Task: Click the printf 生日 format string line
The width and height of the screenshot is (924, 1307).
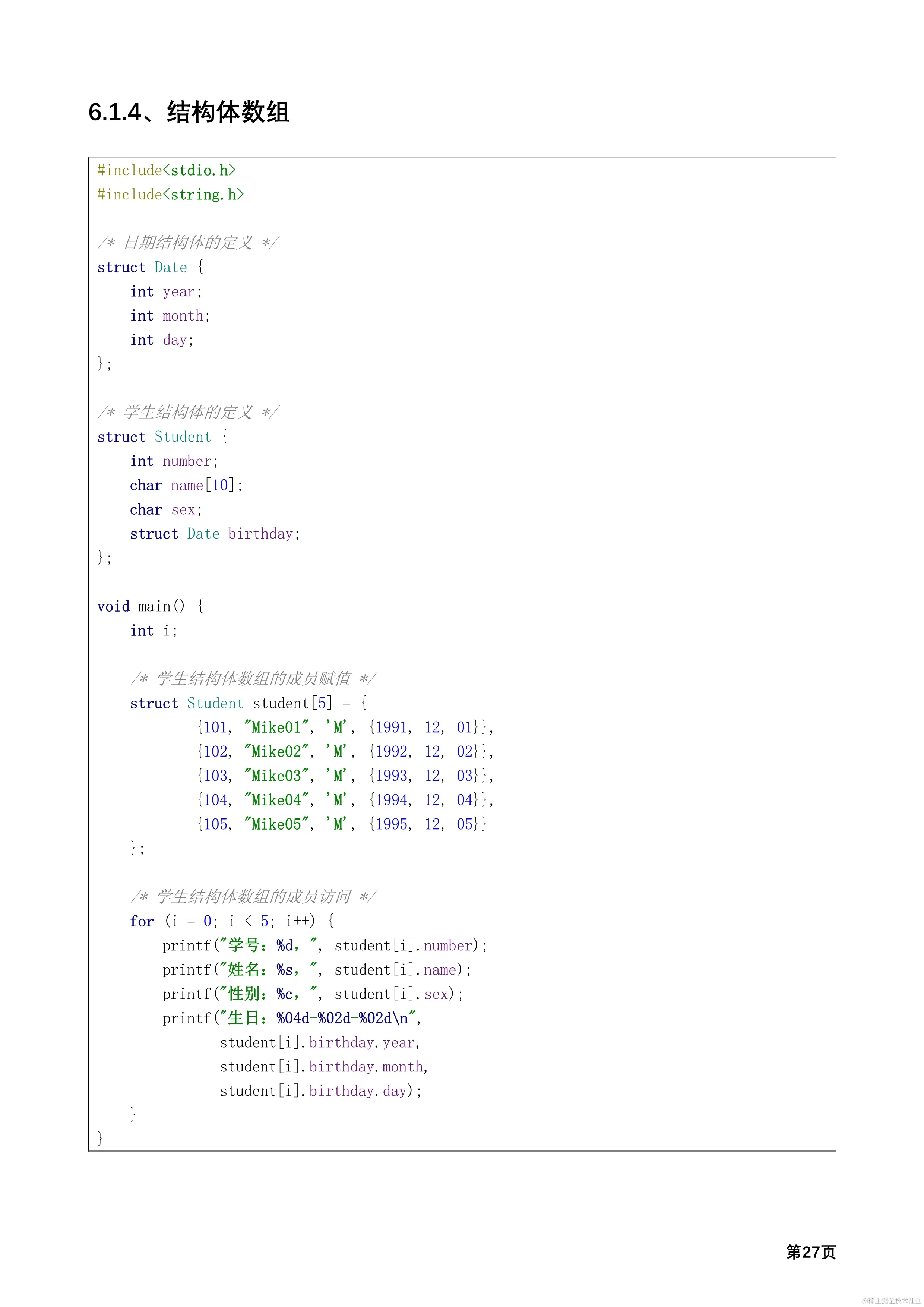Action: (x=291, y=1019)
